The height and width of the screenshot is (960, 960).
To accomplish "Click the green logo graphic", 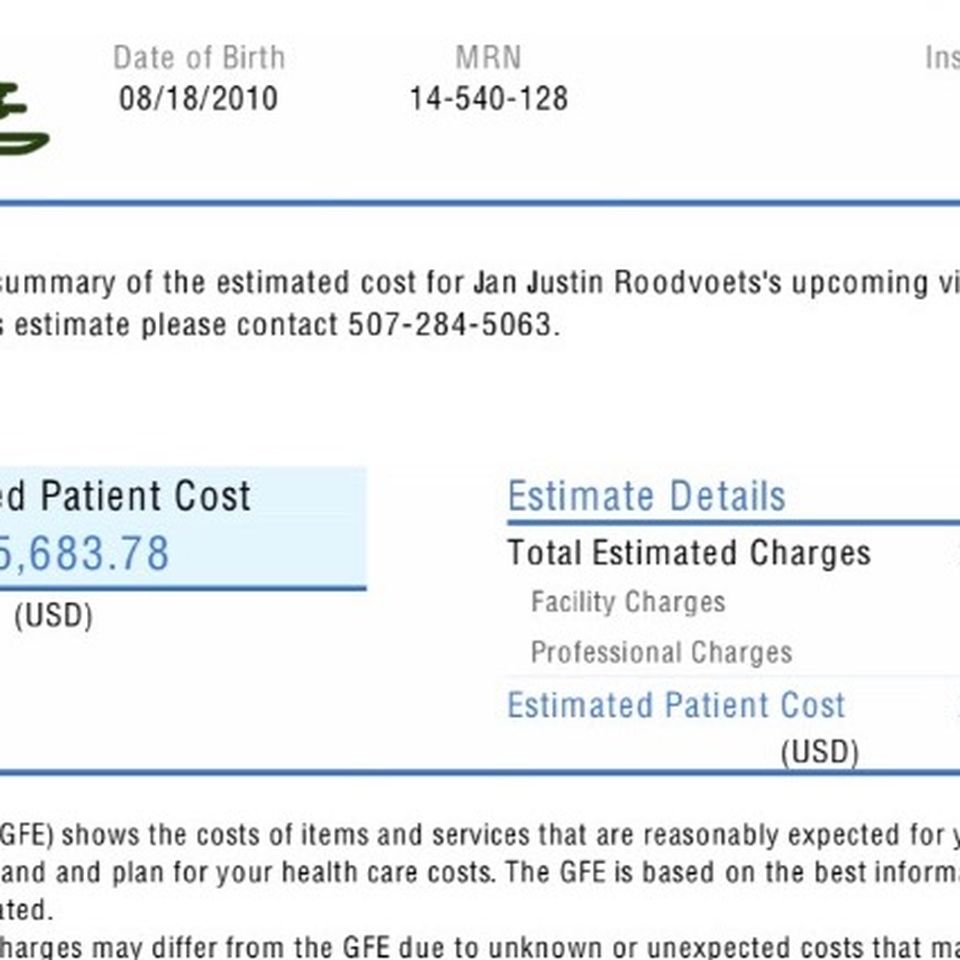I will [23, 119].
